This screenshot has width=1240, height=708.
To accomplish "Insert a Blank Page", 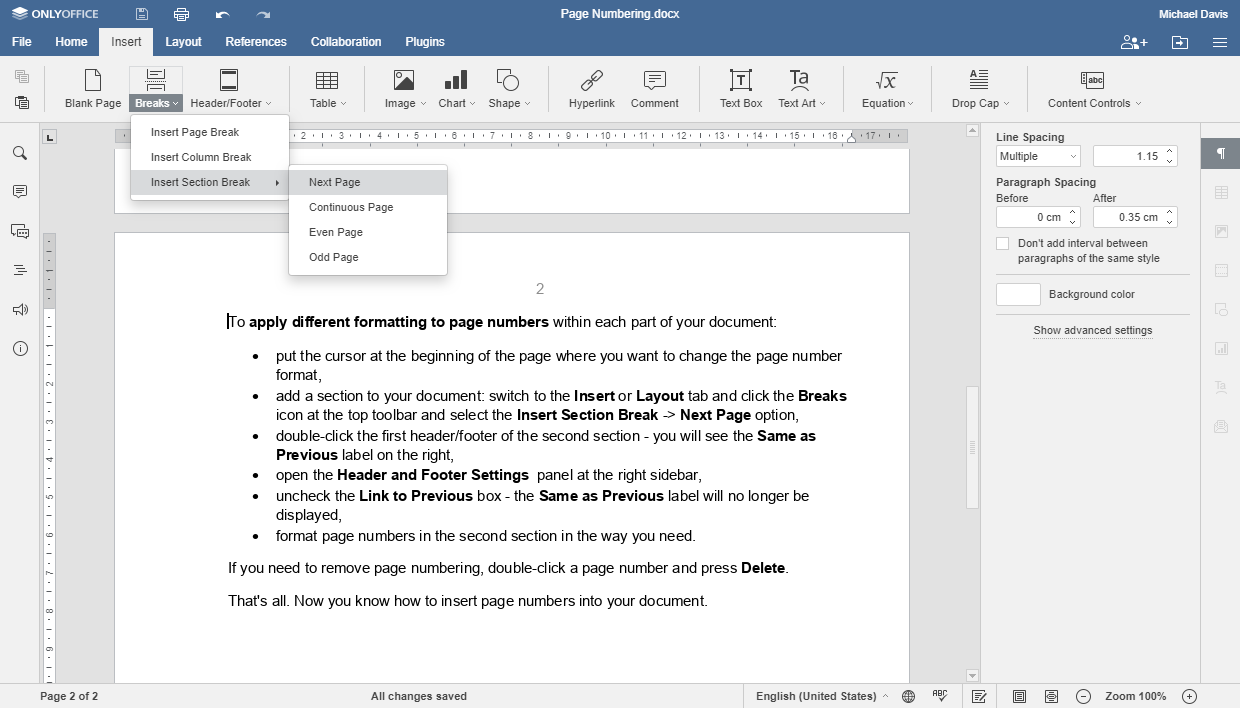I will 93,89.
